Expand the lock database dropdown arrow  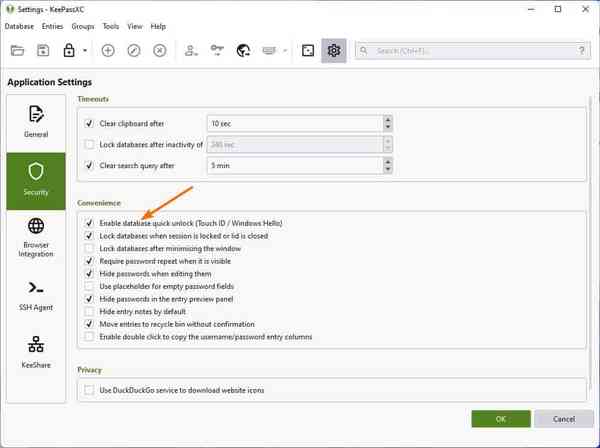(85, 50)
